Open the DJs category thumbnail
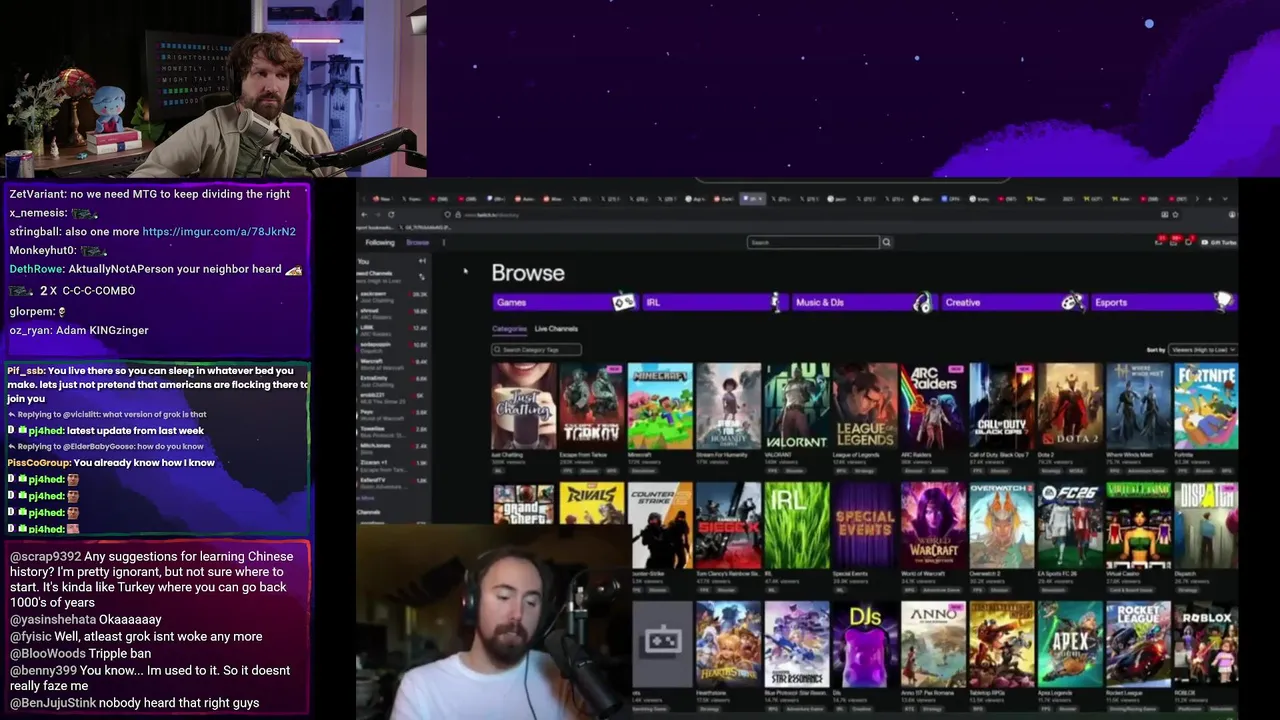 [864, 644]
